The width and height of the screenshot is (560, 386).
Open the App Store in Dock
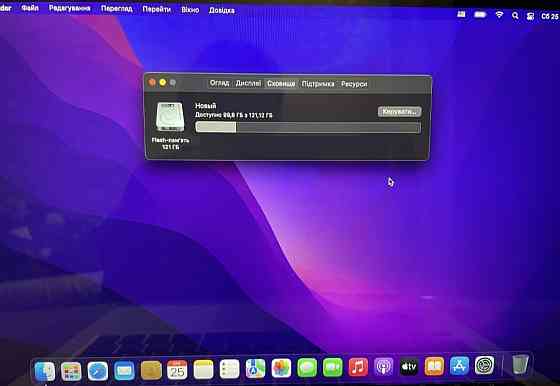pyautogui.click(x=459, y=366)
